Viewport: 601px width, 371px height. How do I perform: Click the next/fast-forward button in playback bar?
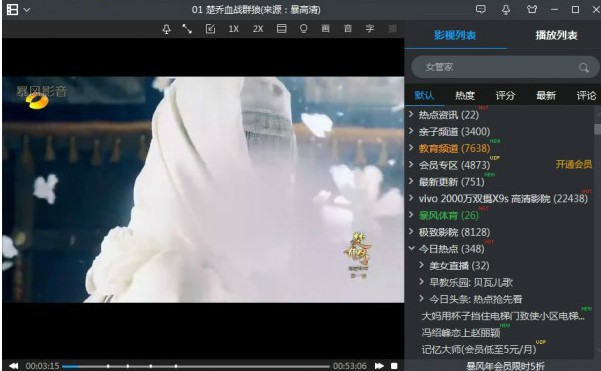tap(379, 366)
